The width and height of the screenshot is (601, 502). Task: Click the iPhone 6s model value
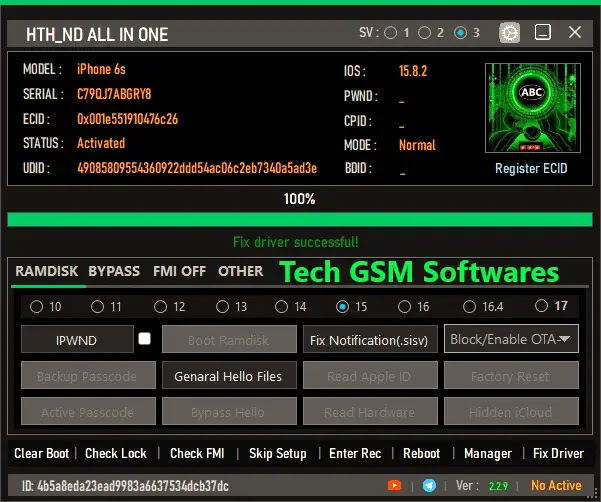[101, 69]
